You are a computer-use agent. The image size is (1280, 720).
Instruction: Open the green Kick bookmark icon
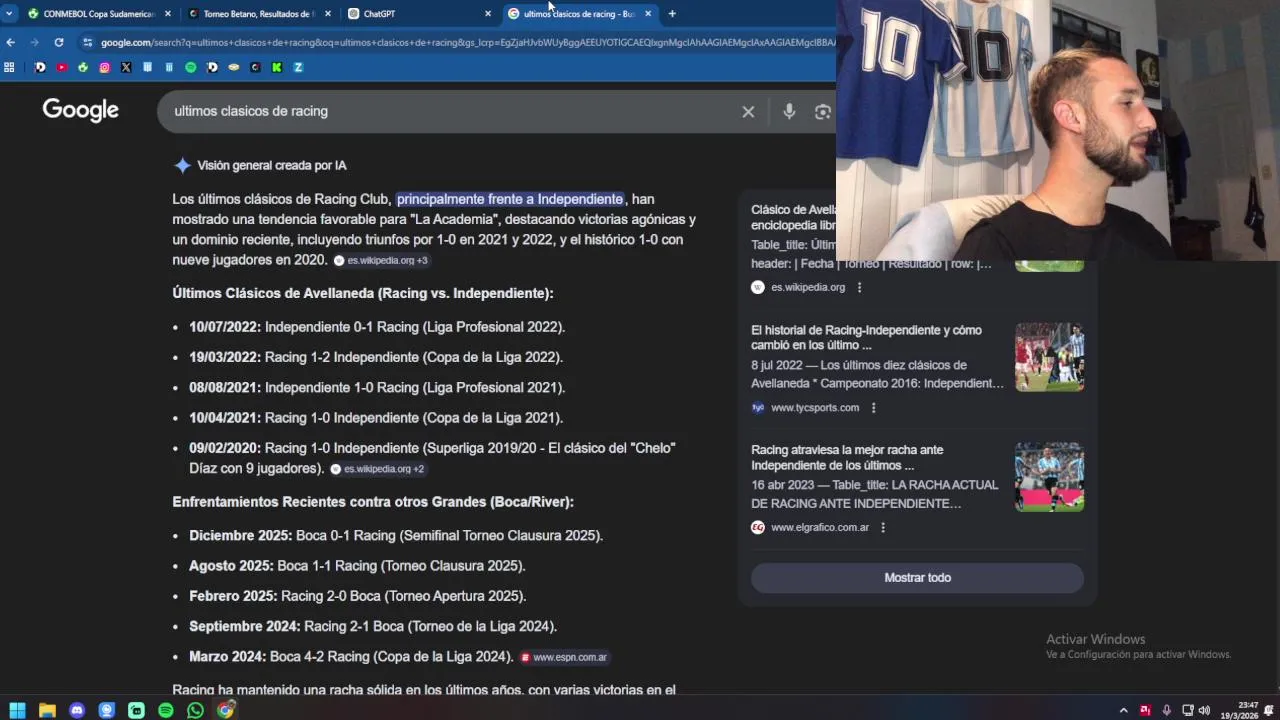click(276, 67)
